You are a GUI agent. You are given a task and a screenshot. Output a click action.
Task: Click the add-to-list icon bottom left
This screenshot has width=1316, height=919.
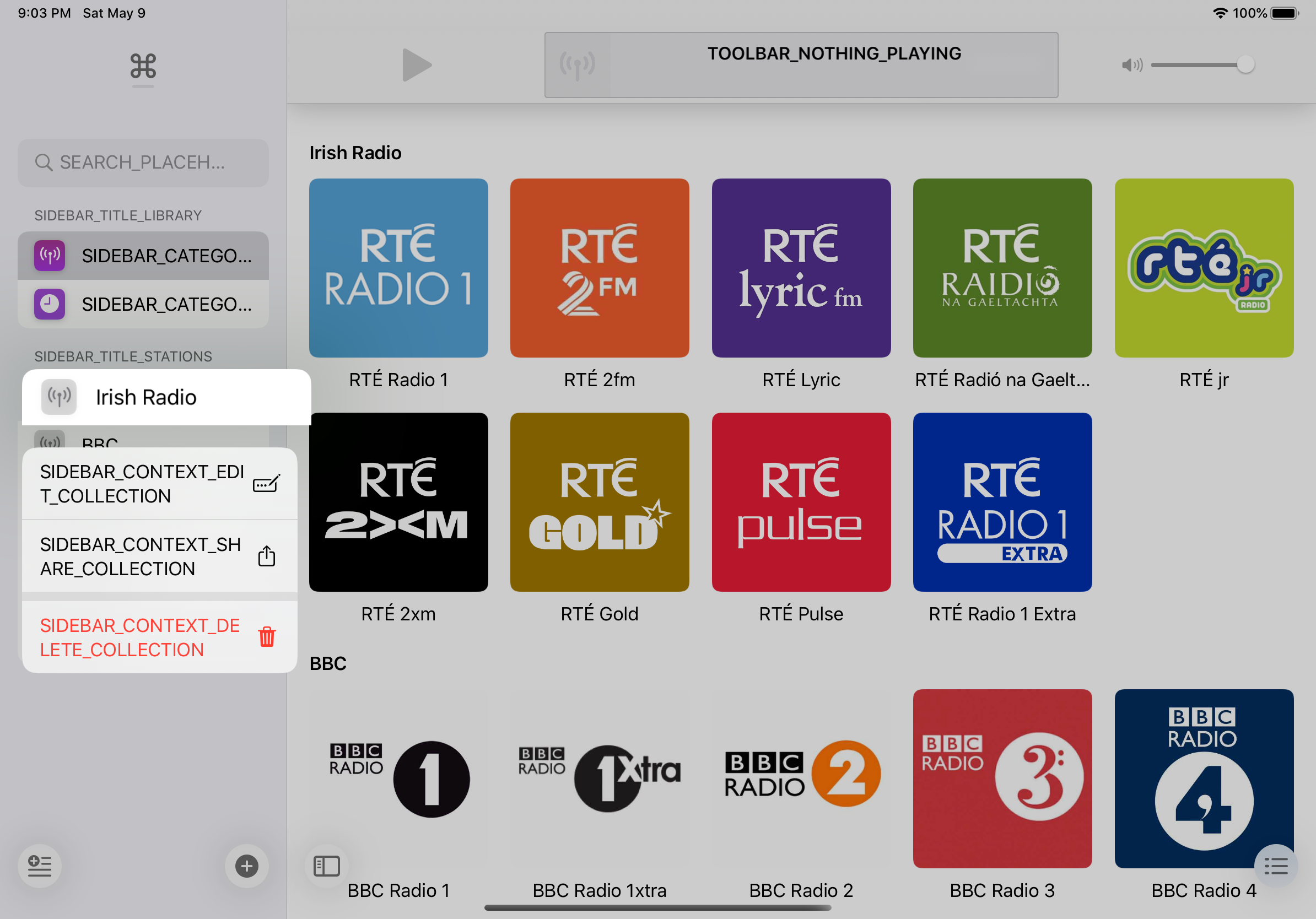coord(40,866)
